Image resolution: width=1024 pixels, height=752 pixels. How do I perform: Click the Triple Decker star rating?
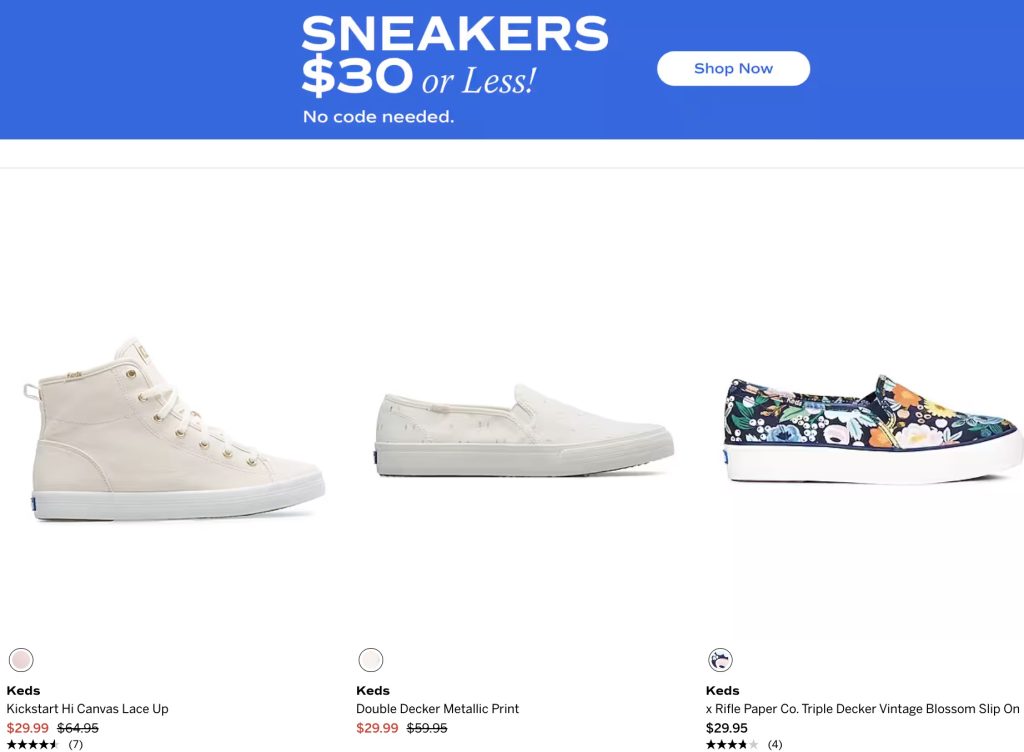click(731, 745)
